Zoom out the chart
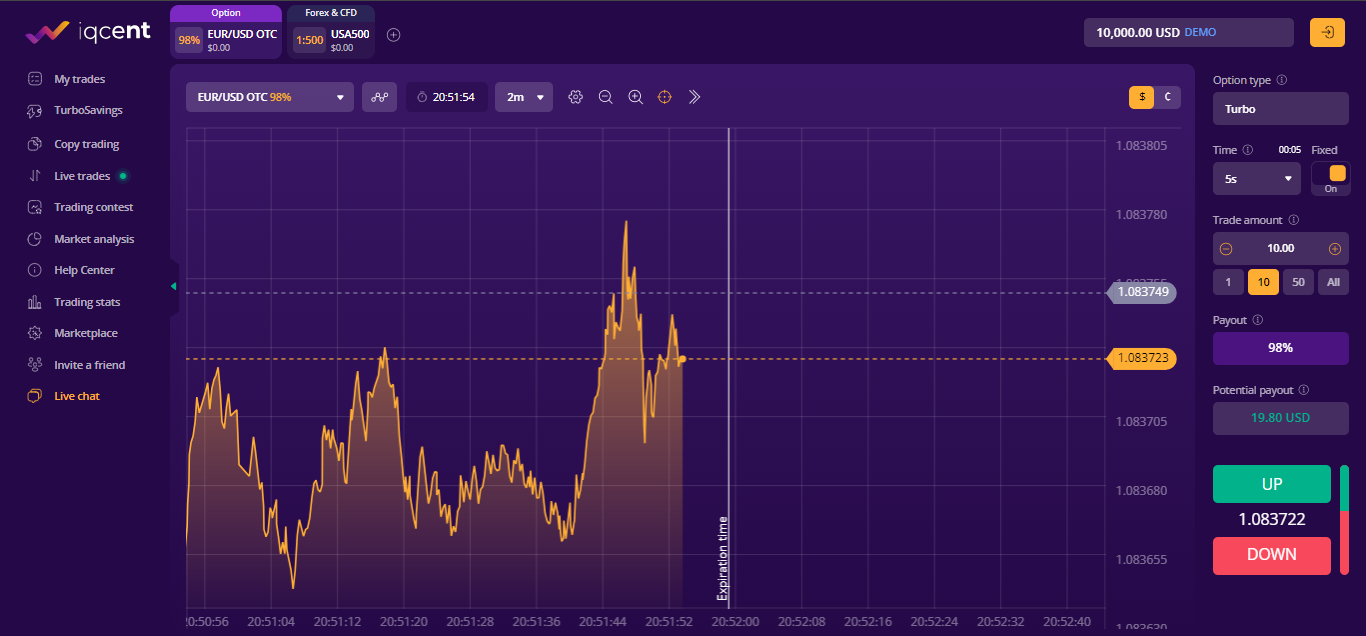Screen dimensions: 1366x636 605,97
